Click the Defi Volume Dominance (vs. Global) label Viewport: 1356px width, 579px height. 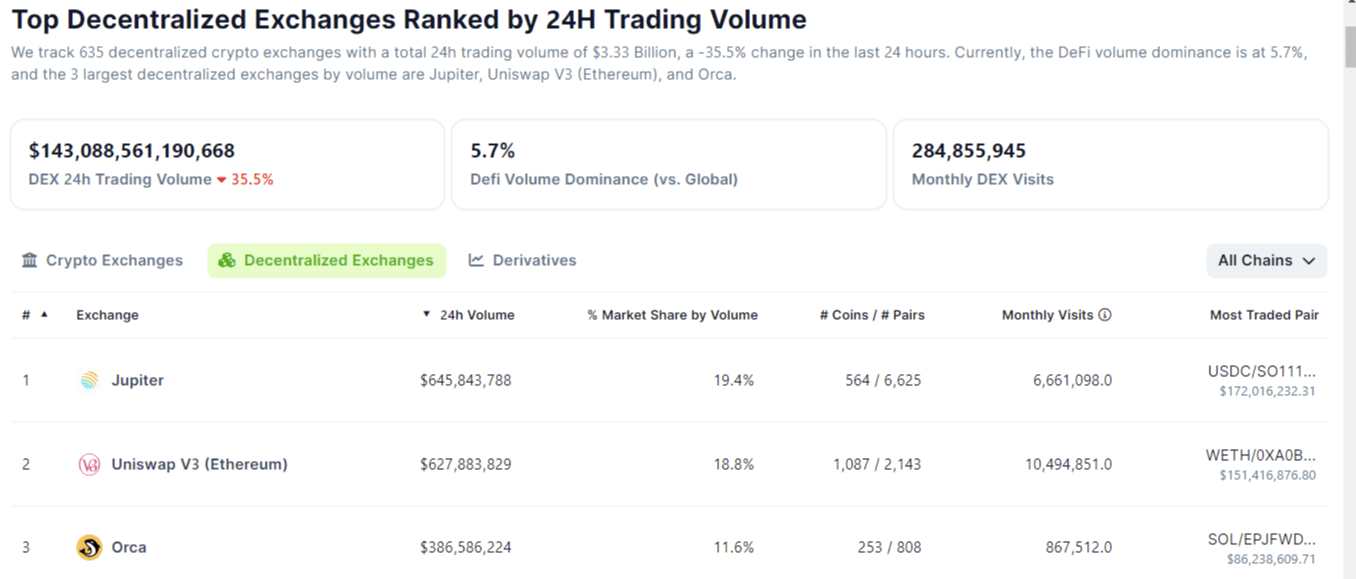[x=604, y=180]
